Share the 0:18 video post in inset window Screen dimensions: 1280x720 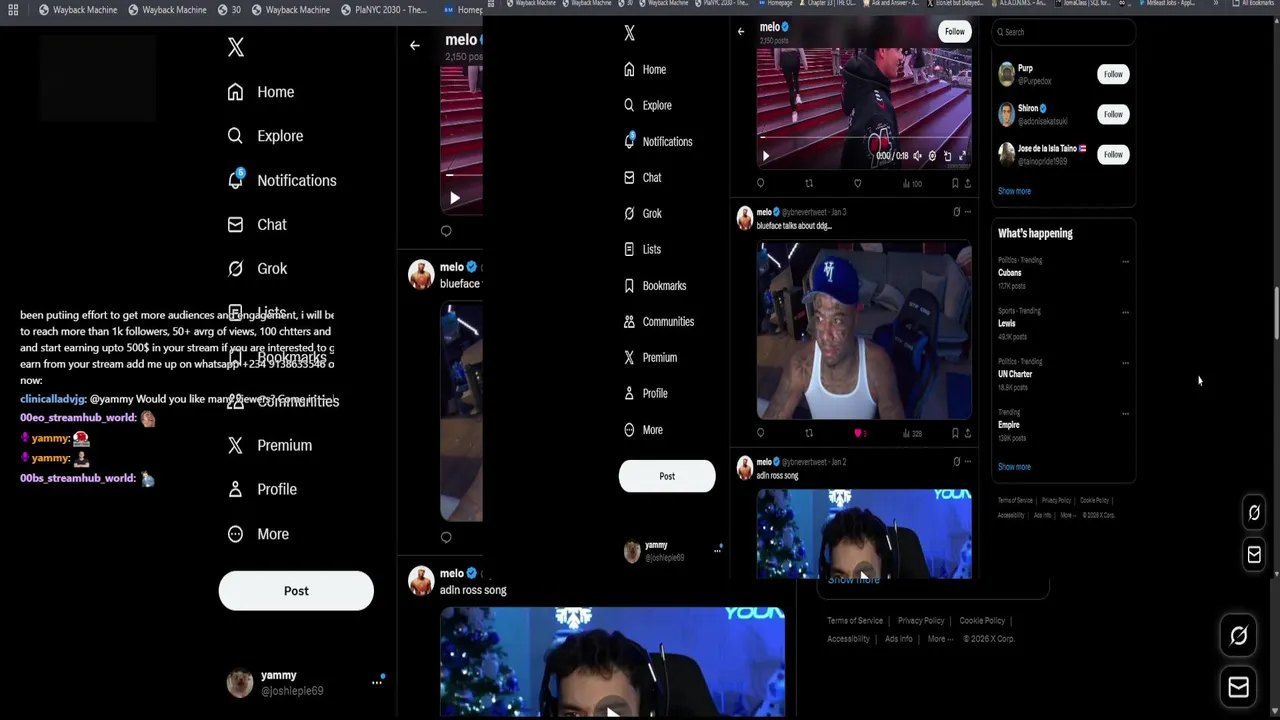tap(967, 183)
